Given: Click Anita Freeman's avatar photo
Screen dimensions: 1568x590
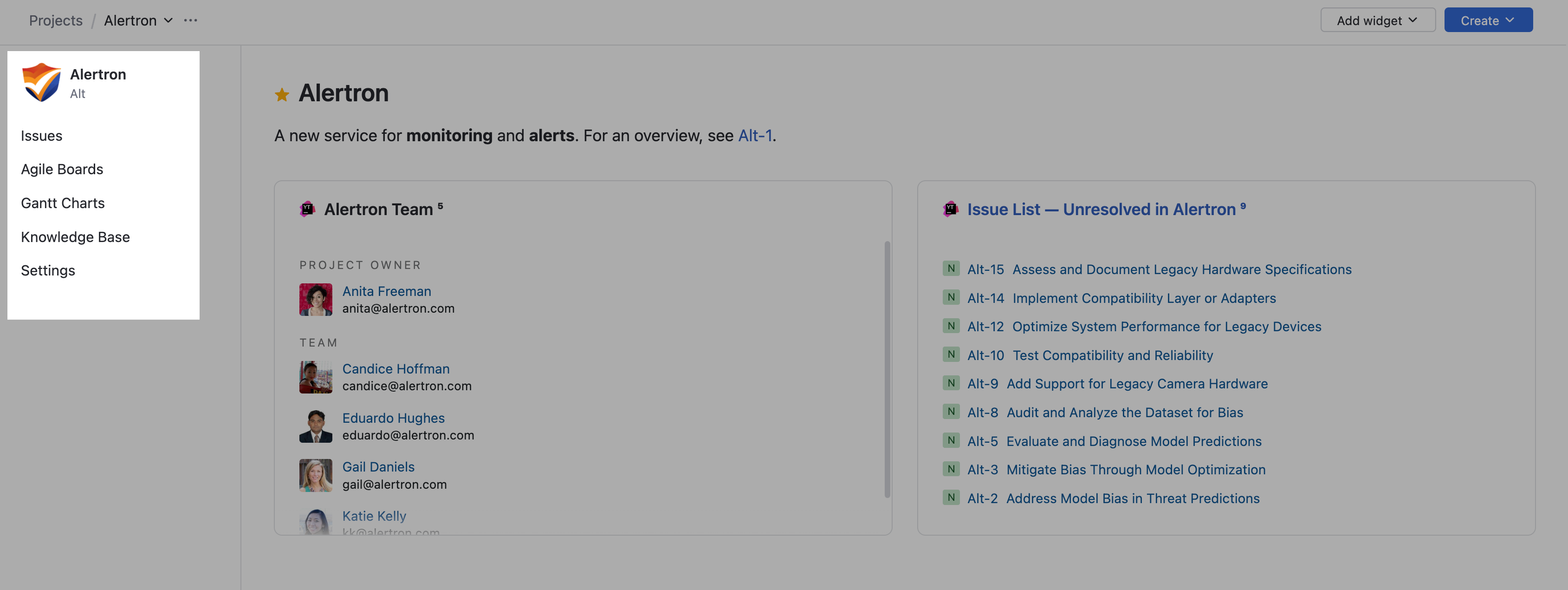Looking at the screenshot, I should [316, 299].
